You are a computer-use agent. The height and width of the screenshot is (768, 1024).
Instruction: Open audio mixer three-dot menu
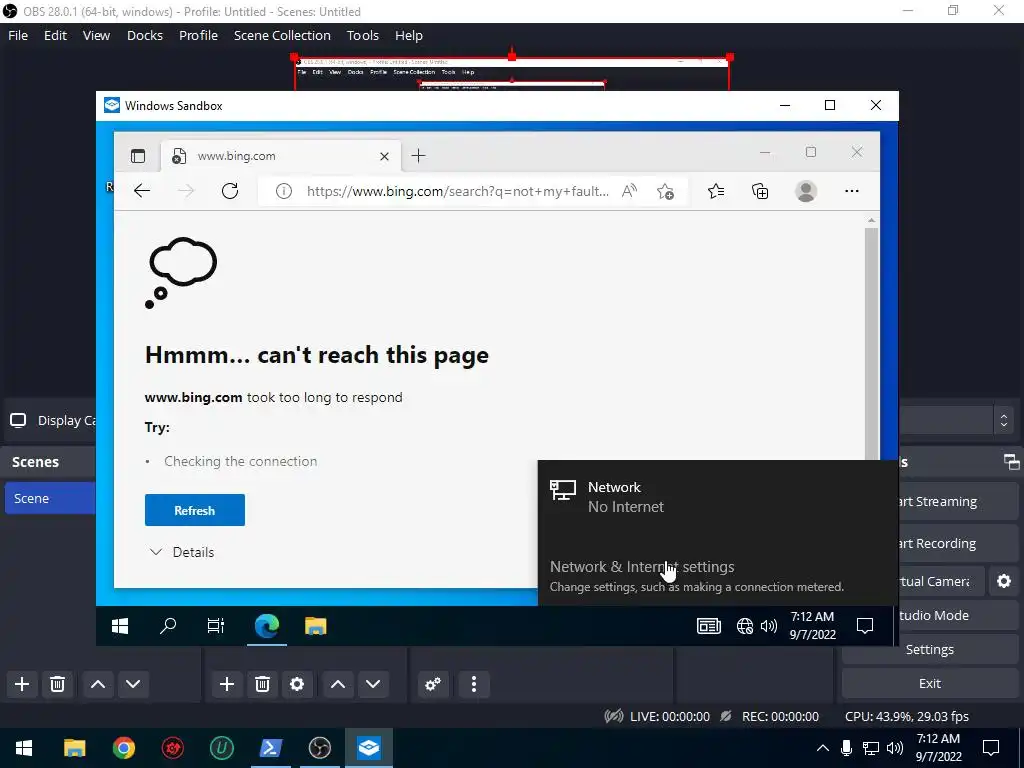click(x=473, y=684)
